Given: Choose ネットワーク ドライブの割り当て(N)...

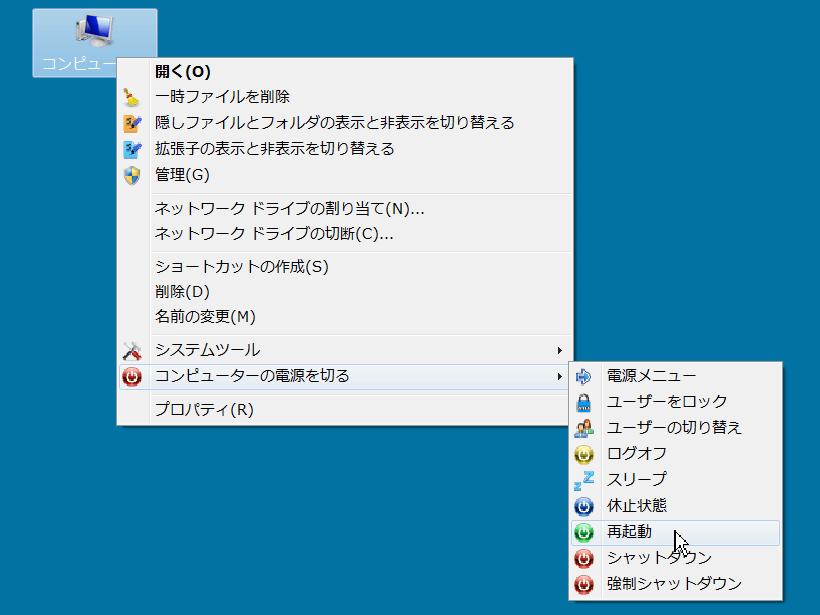Looking at the screenshot, I should pyautogui.click(x=290, y=209).
